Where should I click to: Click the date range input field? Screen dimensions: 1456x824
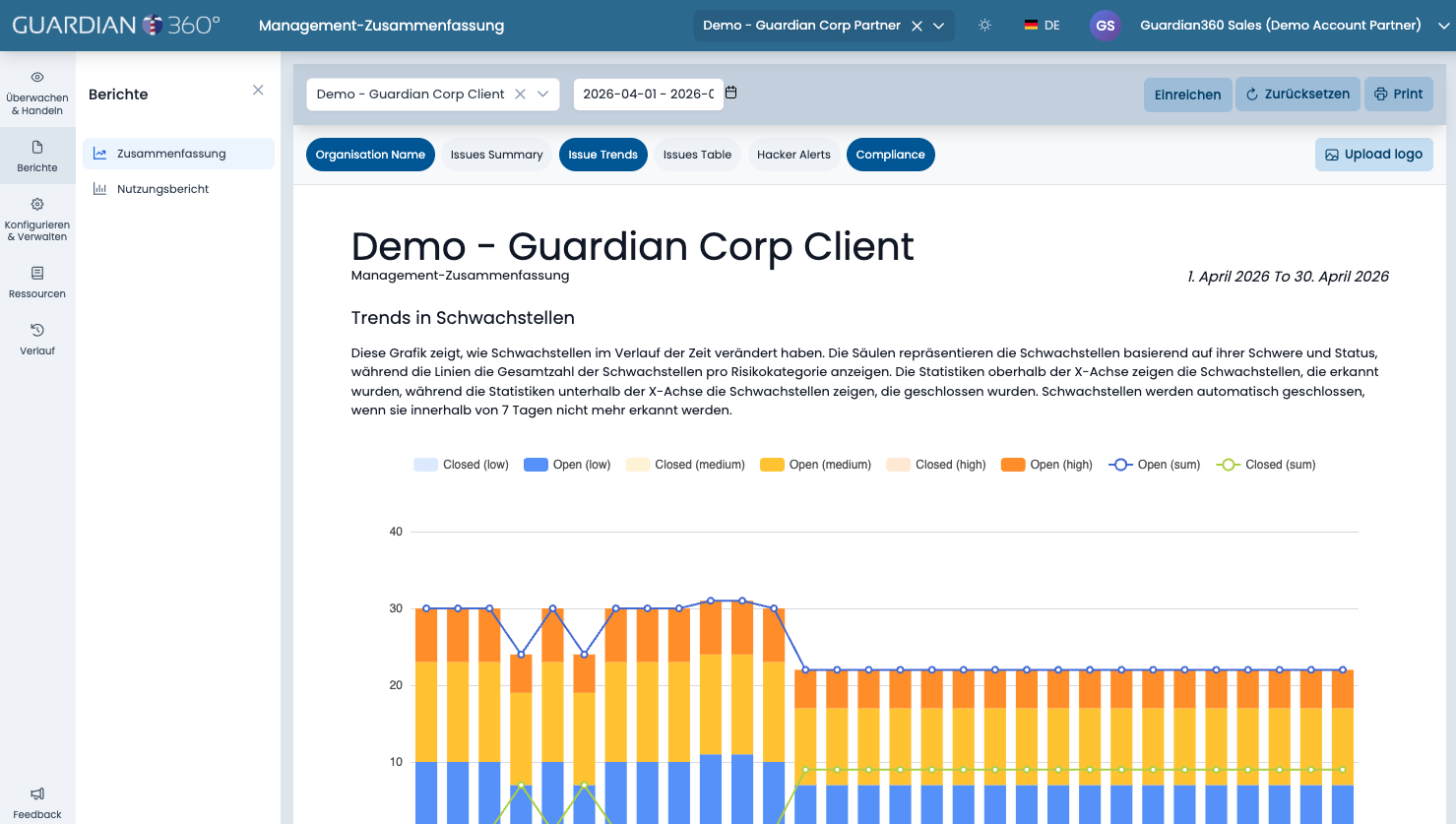[648, 95]
